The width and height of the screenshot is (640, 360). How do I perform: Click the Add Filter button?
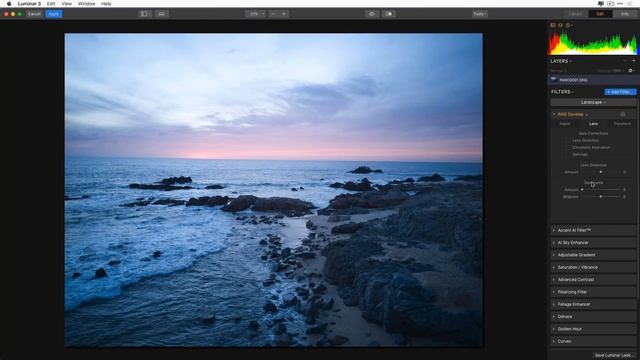coord(620,92)
